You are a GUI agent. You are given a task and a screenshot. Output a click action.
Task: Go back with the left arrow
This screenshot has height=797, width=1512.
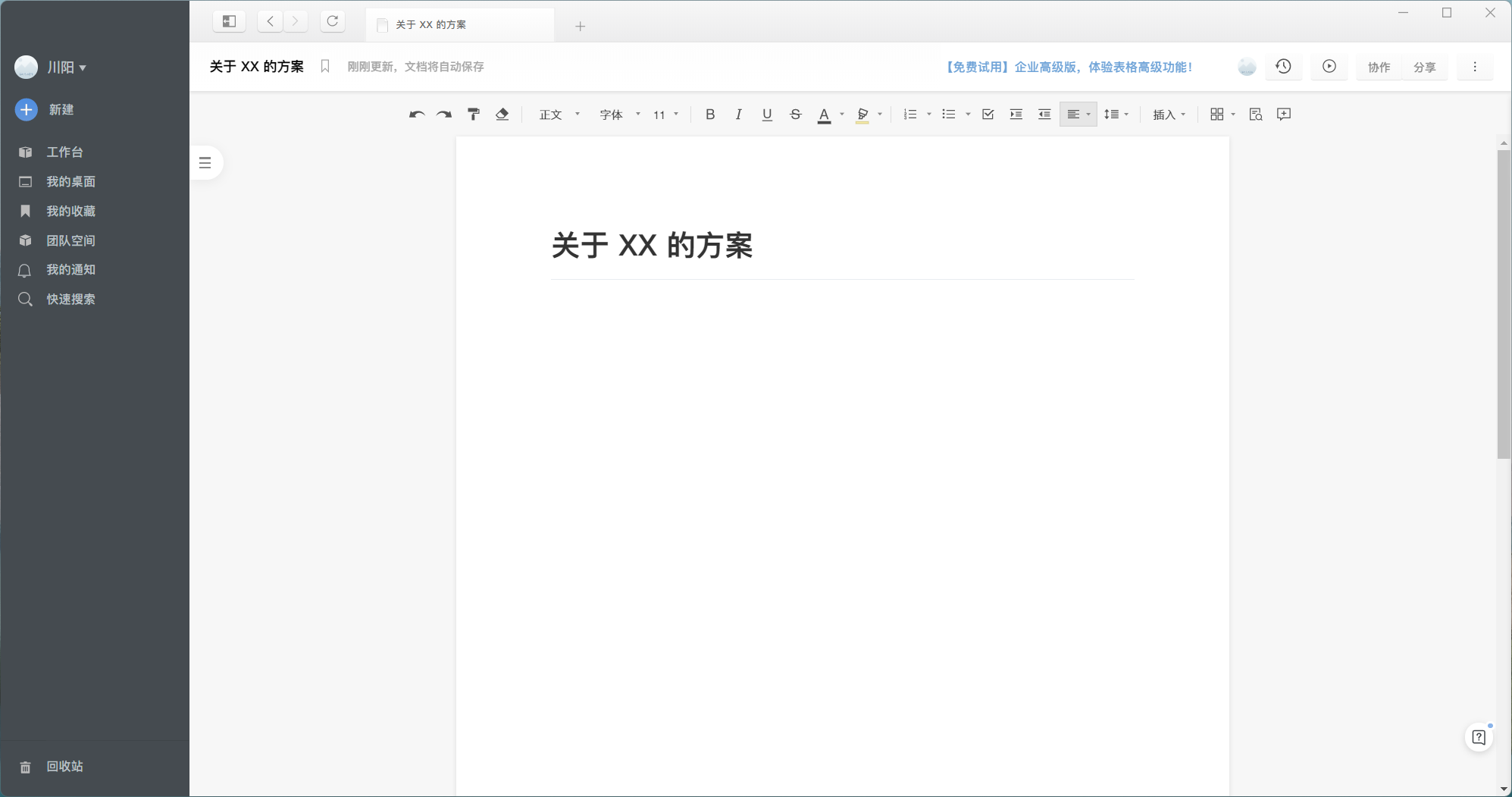click(270, 21)
